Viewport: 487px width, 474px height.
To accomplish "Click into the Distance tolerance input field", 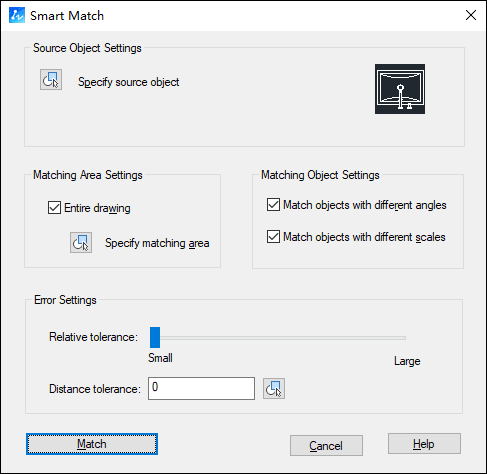I will (x=201, y=388).
